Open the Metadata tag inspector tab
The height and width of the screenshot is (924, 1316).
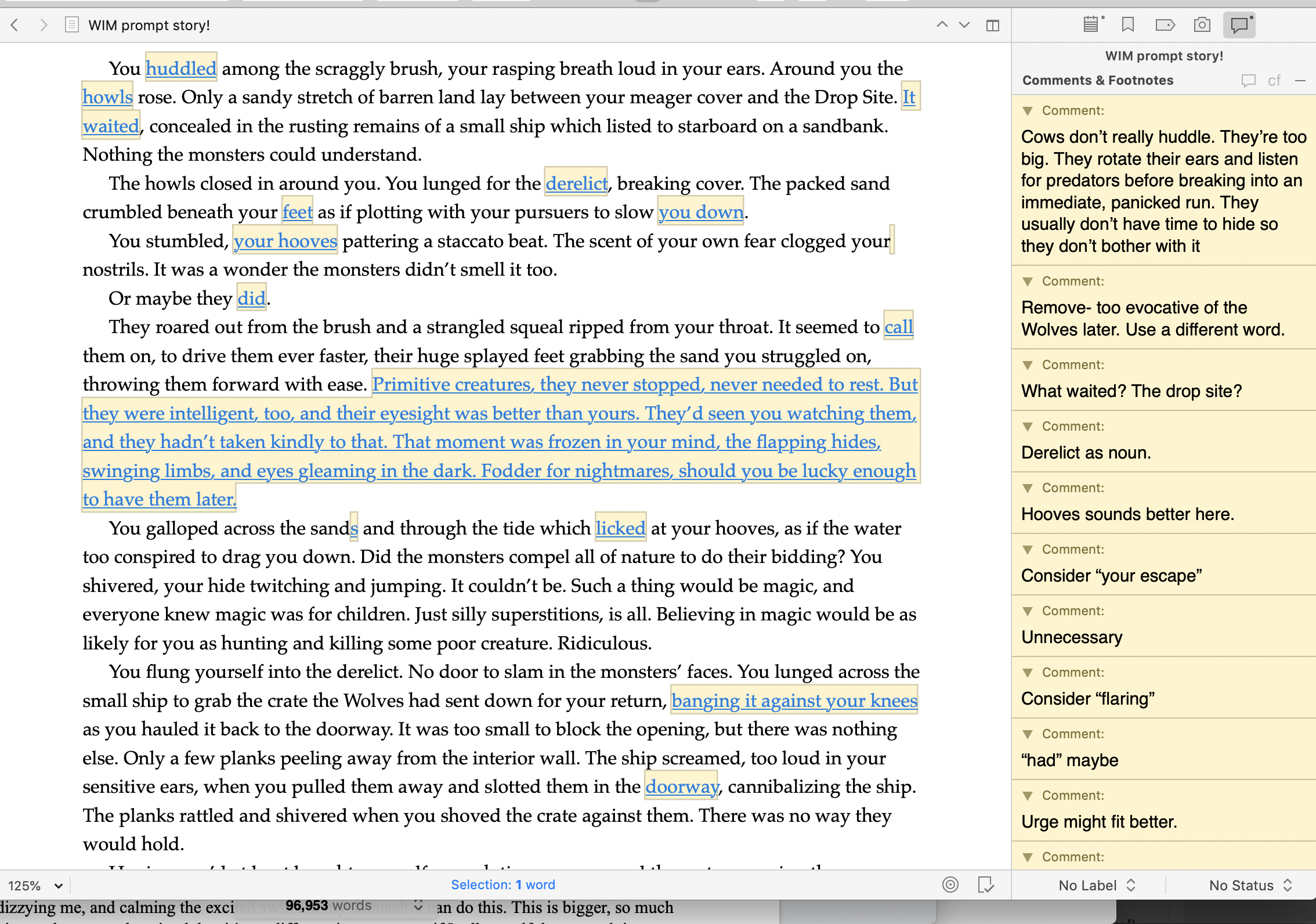pos(1165,24)
